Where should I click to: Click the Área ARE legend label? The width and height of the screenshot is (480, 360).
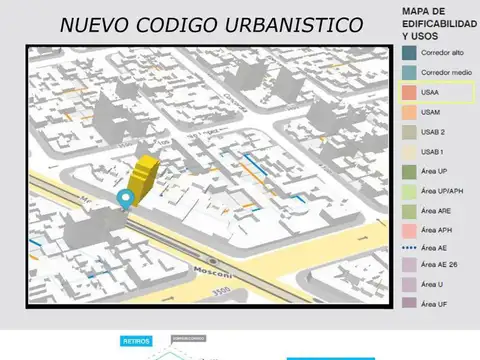coord(436,211)
